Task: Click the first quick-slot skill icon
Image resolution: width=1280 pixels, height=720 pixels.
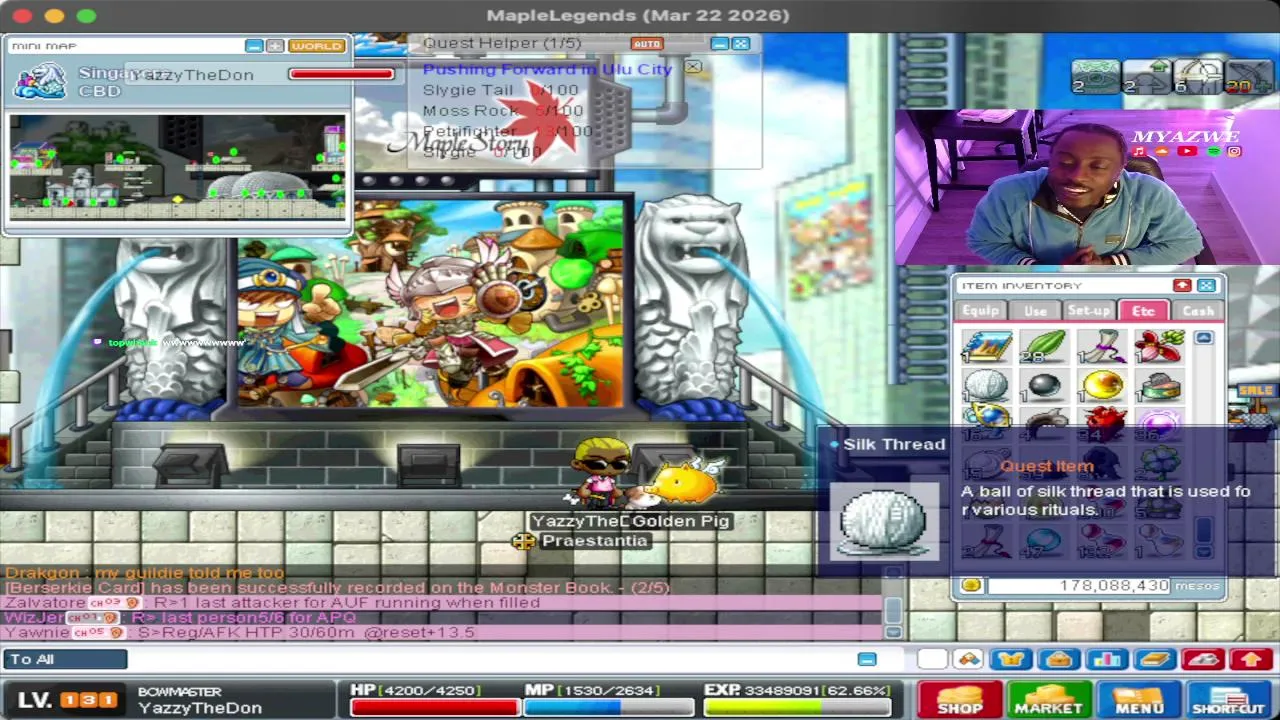Action: (x=1096, y=76)
